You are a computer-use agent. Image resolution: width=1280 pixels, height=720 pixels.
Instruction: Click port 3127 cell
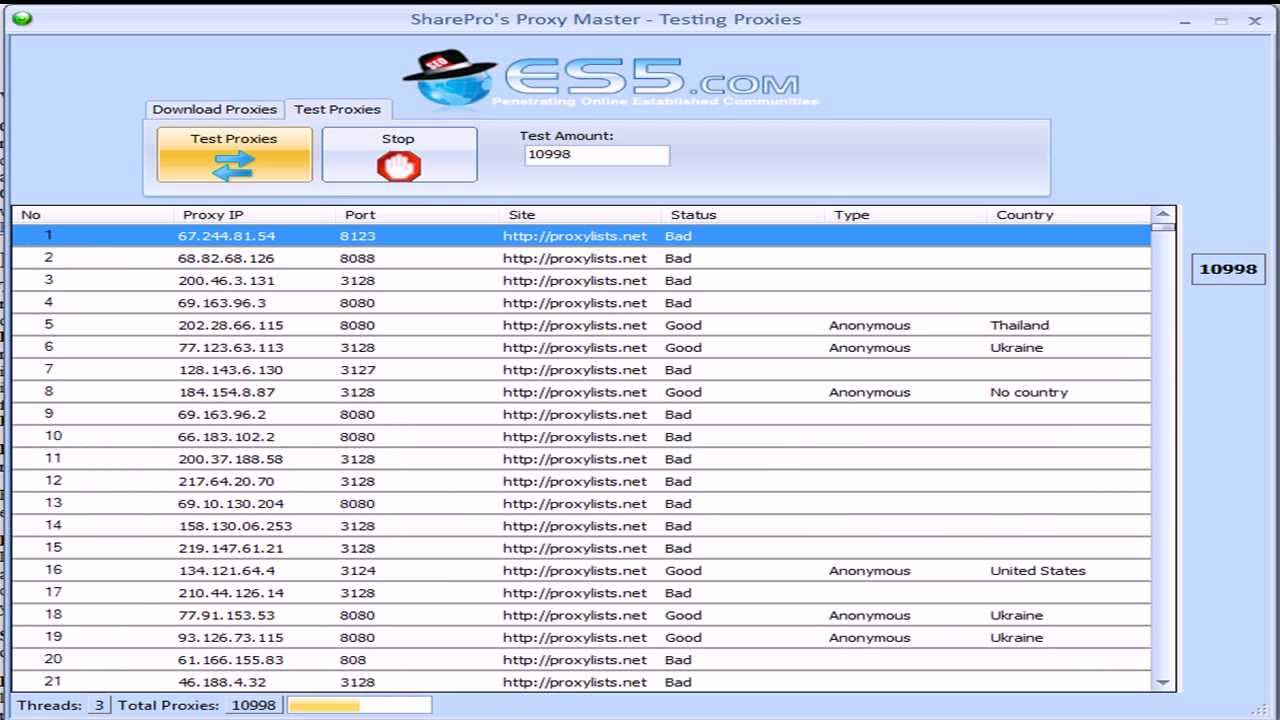tap(357, 370)
